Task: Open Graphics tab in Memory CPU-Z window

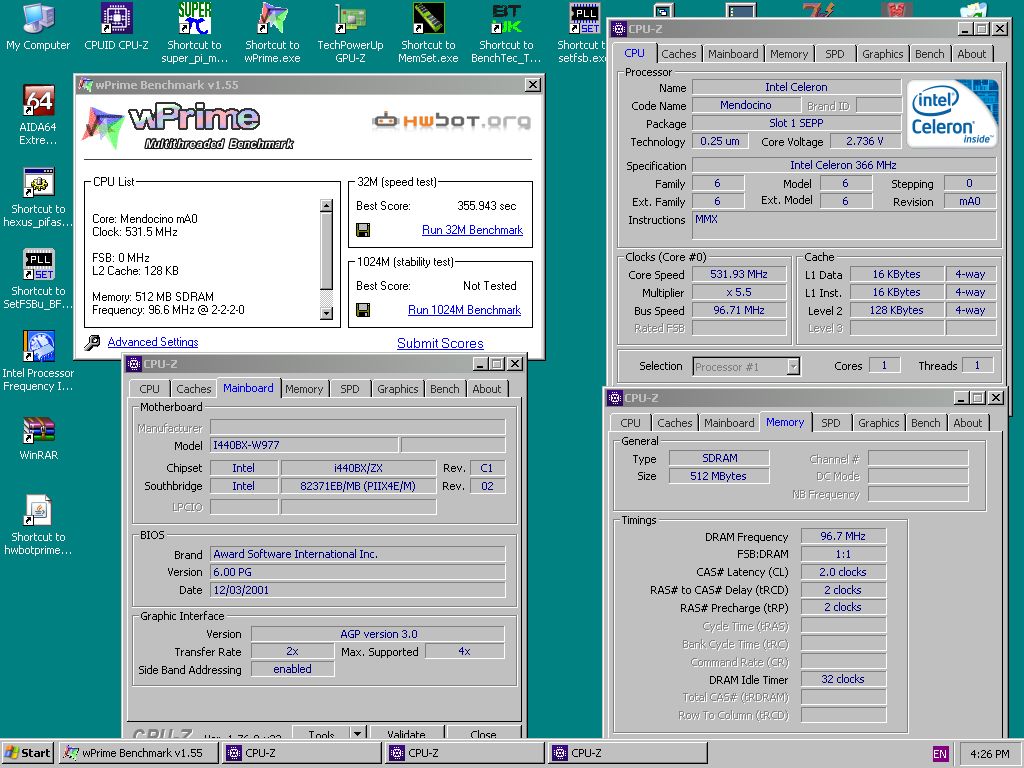Action: pyautogui.click(x=878, y=423)
